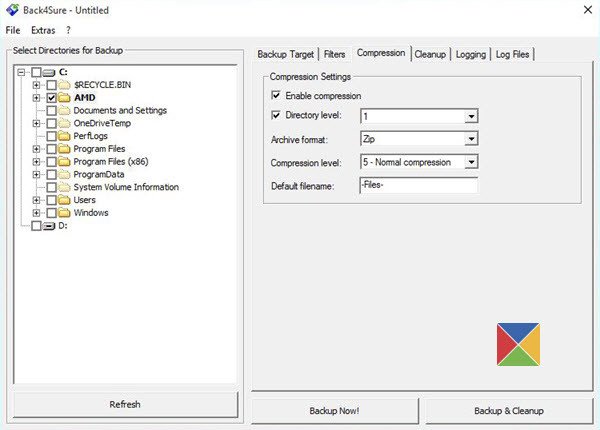
Task: Check the Users folder checkbox
Action: pos(52,200)
